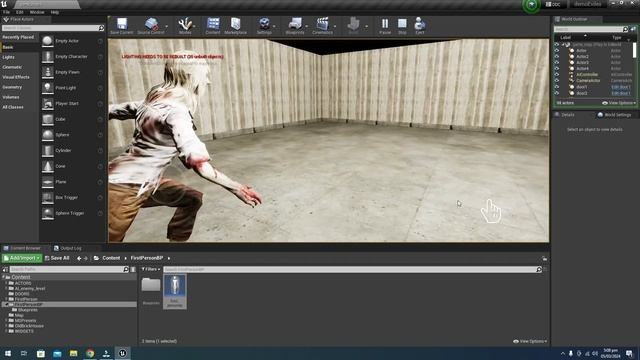Image resolution: width=640 pixels, height=360 pixels.
Task: Toggle visibility of Actor2 in outliner
Action: 557,56
